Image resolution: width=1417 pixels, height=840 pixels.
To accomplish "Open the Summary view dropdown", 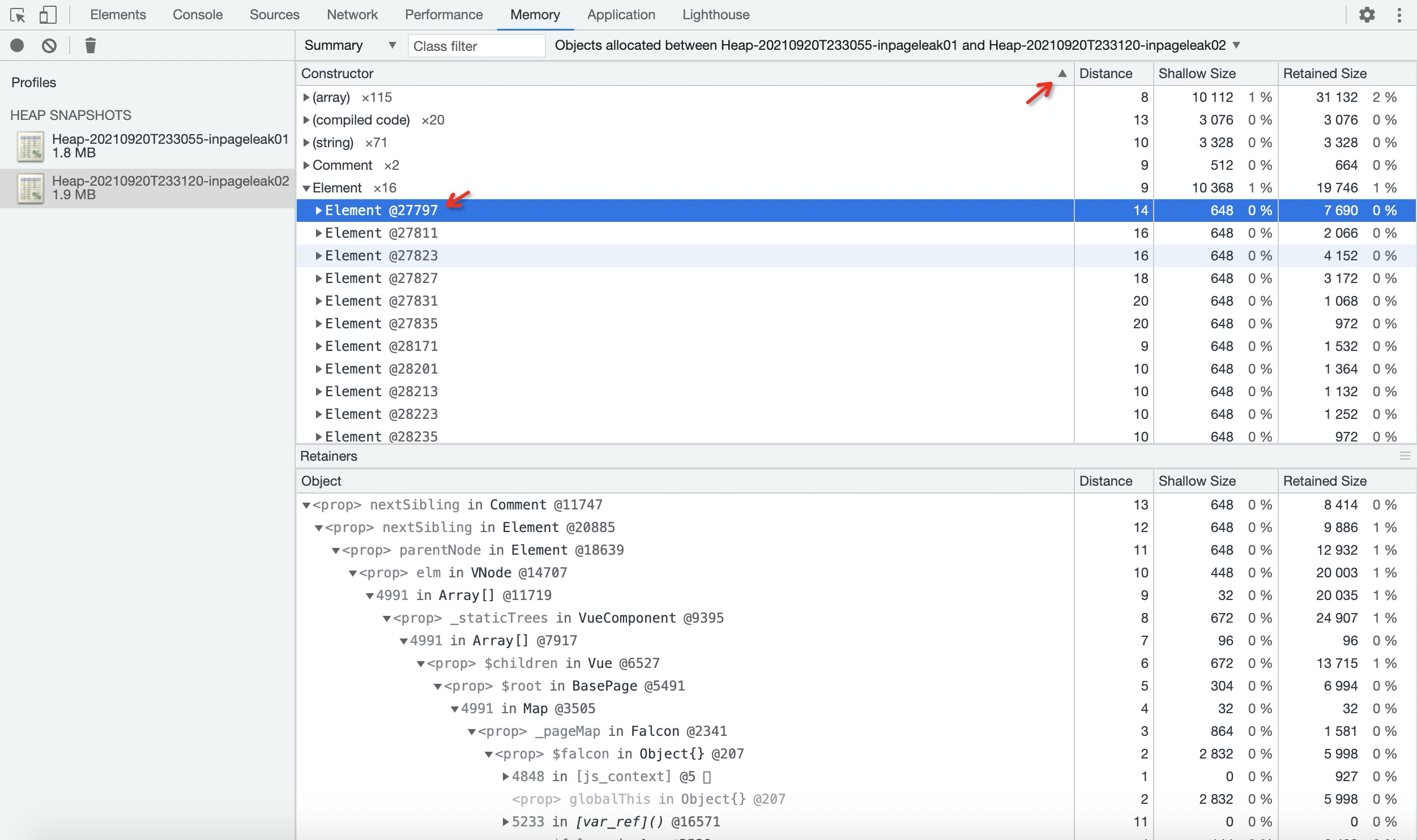I will point(350,45).
